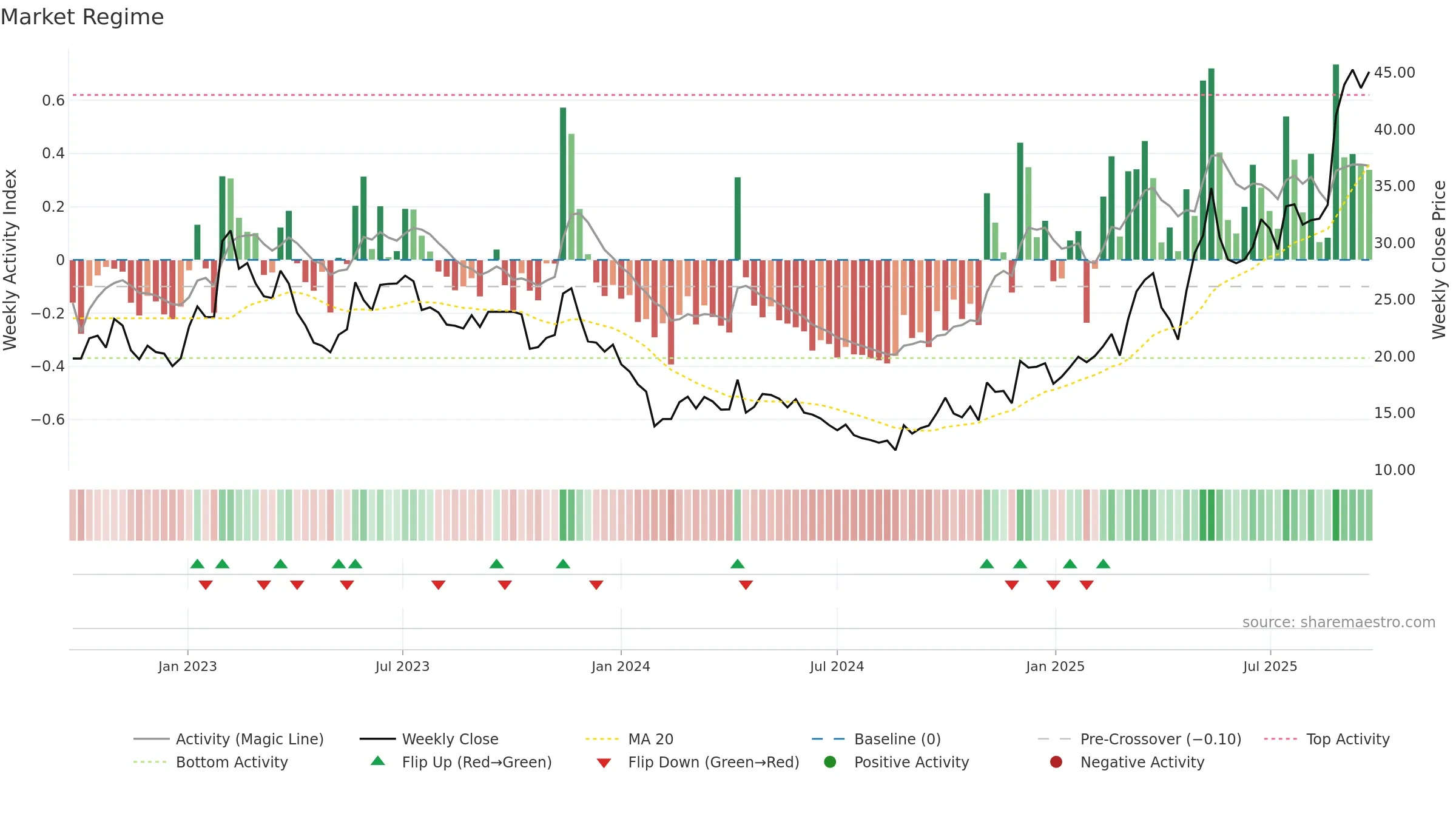Click the 25.00 price axis tick

1394,299
